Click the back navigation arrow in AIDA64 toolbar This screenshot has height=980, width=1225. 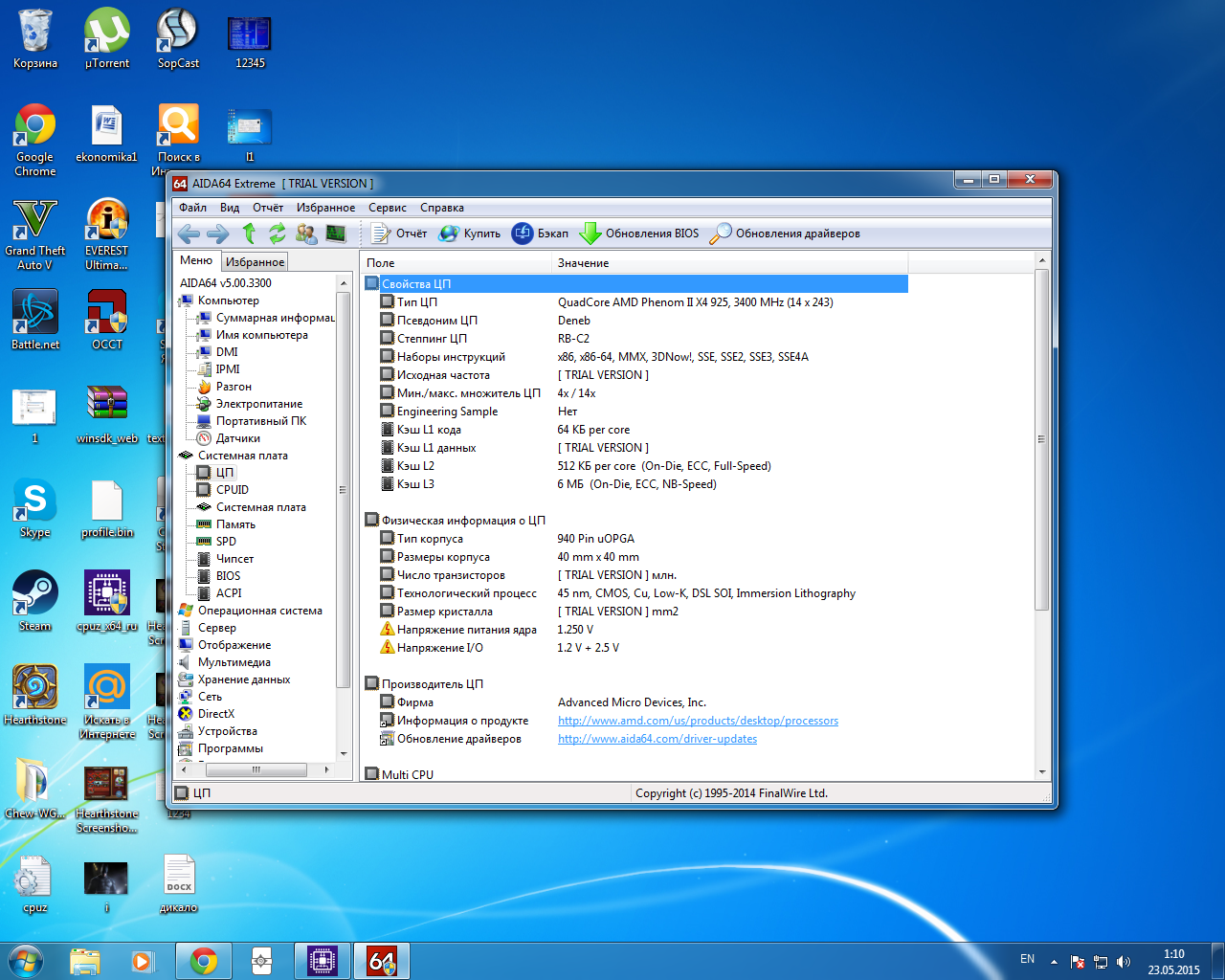pyautogui.click(x=189, y=234)
